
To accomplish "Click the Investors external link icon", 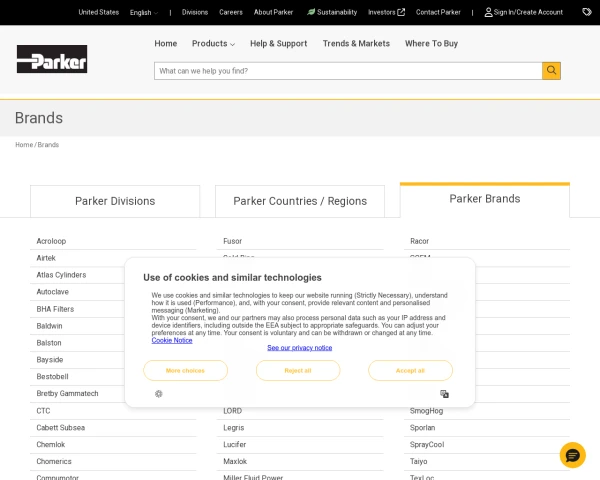I will point(401,12).
